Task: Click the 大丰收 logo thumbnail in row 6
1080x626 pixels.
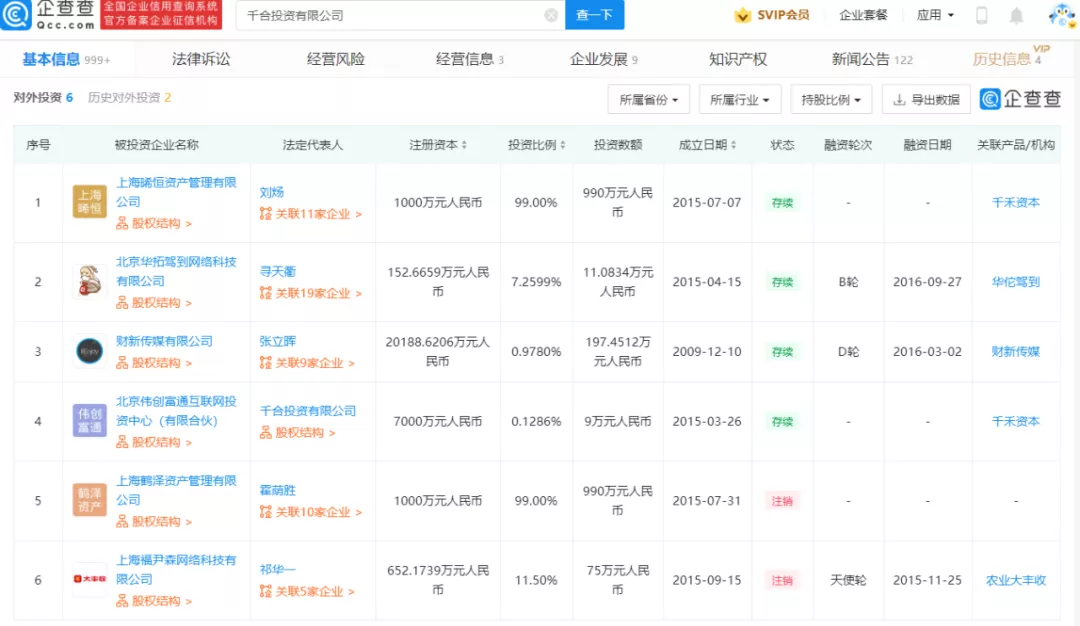Action: coord(90,579)
